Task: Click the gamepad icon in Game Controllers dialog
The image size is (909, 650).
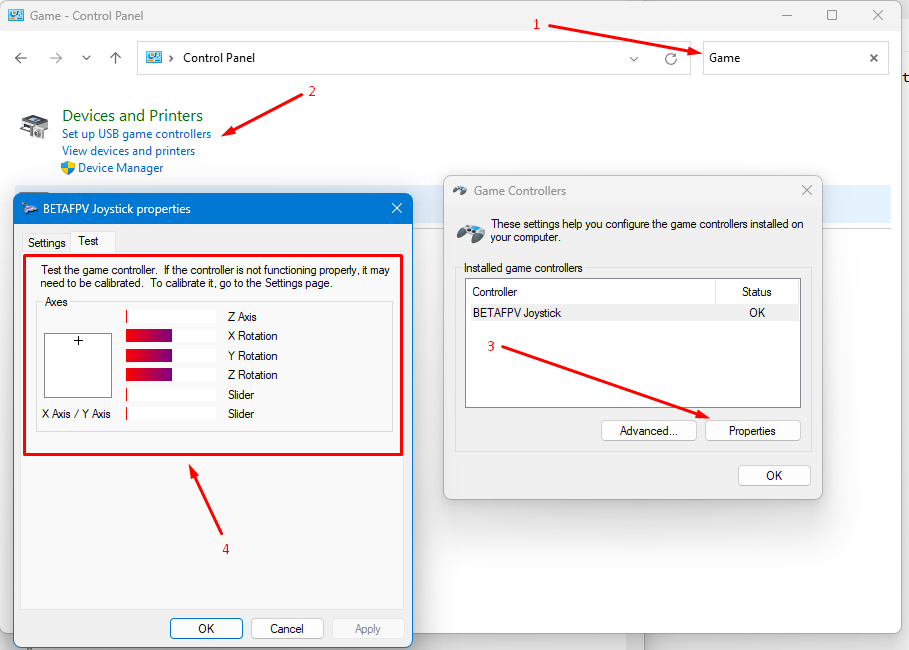Action: [471, 232]
